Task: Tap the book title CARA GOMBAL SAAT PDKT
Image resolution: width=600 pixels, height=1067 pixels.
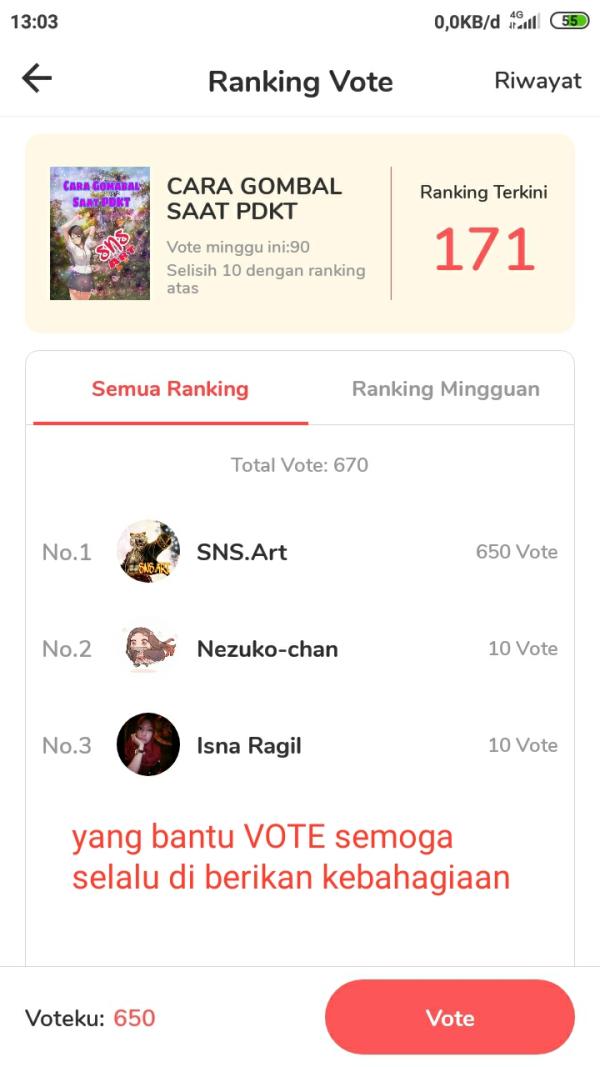Action: 254,198
